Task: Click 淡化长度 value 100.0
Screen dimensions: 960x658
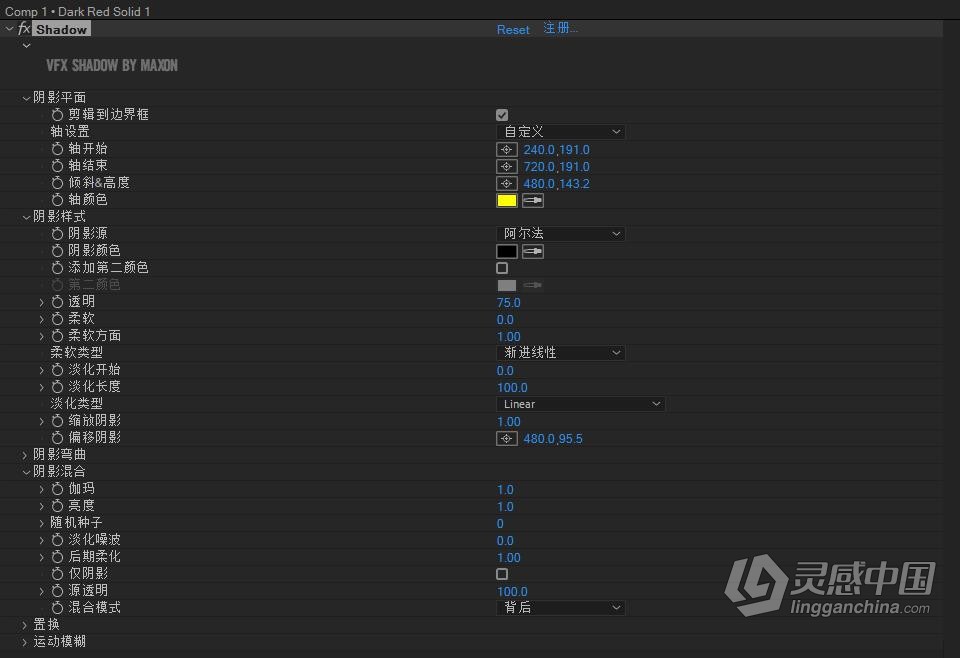Action: click(512, 387)
